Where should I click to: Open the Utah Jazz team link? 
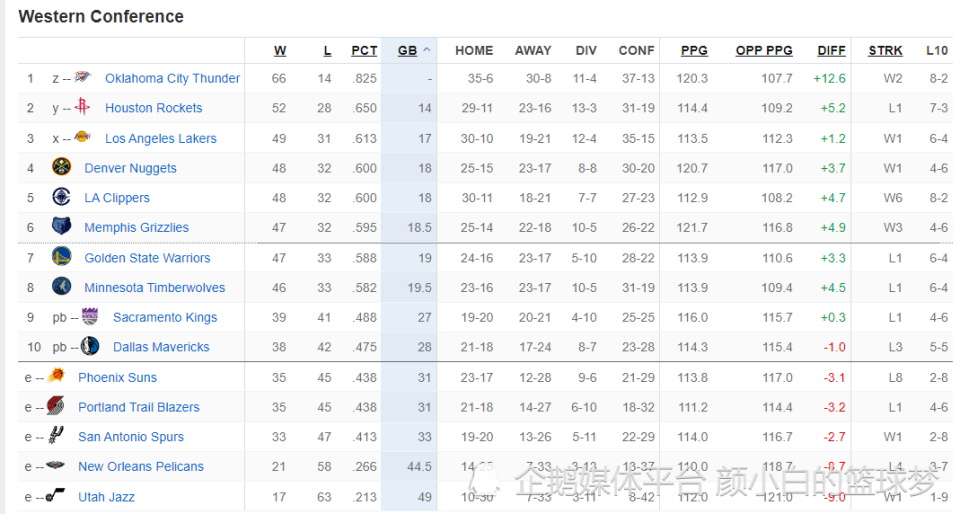pos(107,497)
